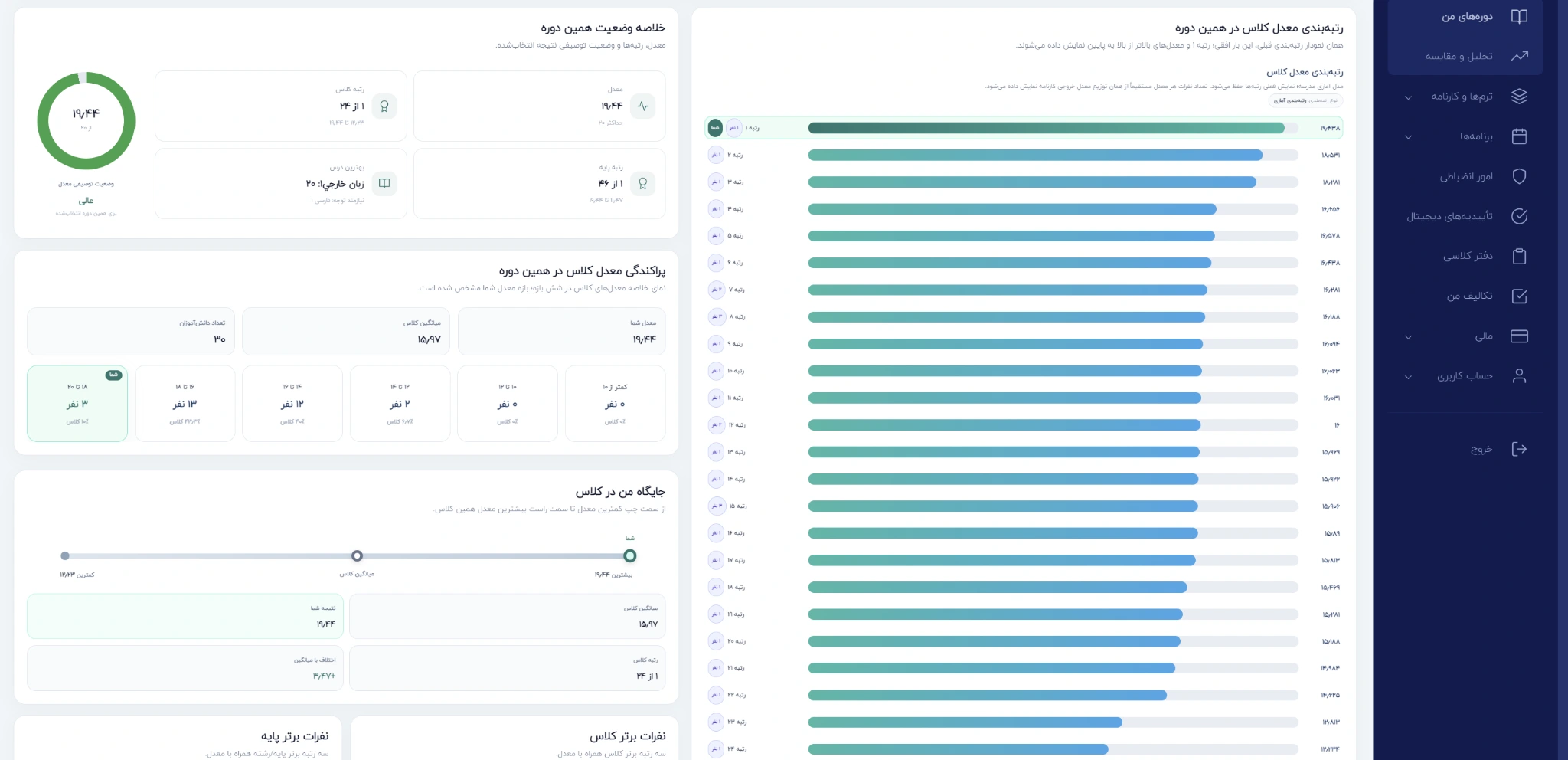Click the award icon in رتبه کلاس card

click(384, 106)
